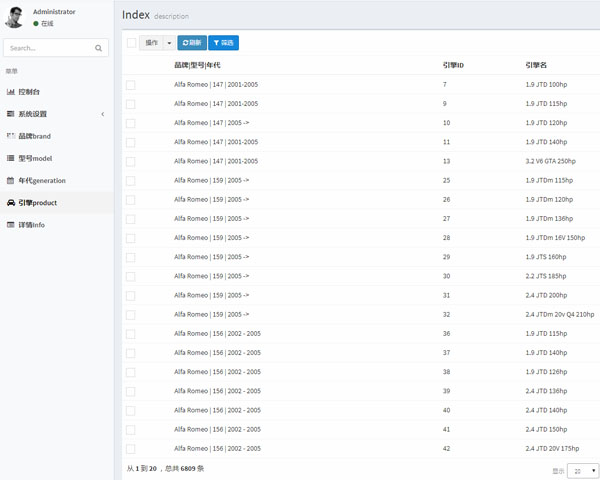Click the 控制台 dashboard chart icon
600x480 pixels.
11,92
